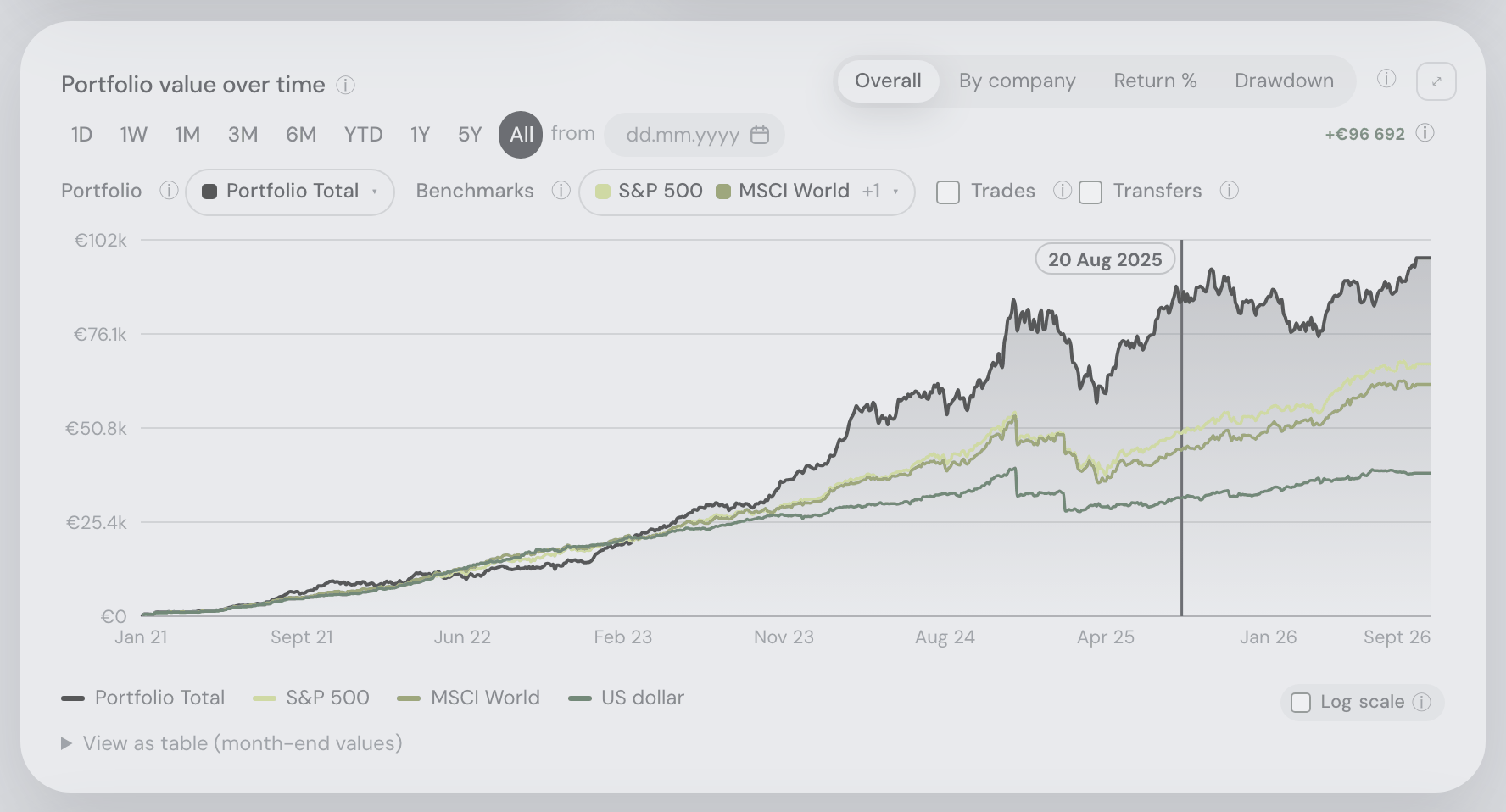Select the 1D time range
Screen dimensions: 1506x812
(81, 135)
